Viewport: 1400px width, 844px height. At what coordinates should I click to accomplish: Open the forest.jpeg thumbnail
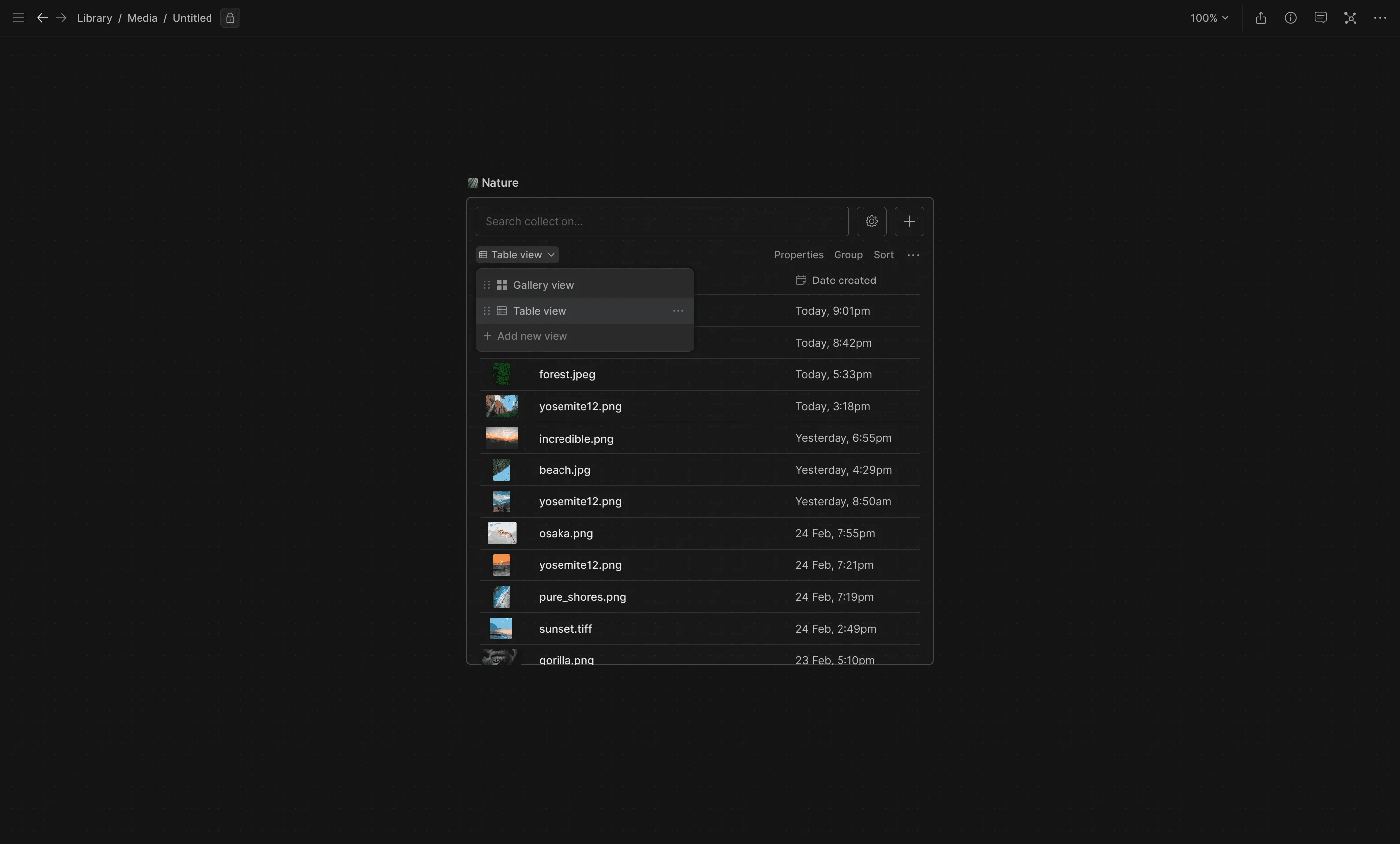tap(501, 374)
